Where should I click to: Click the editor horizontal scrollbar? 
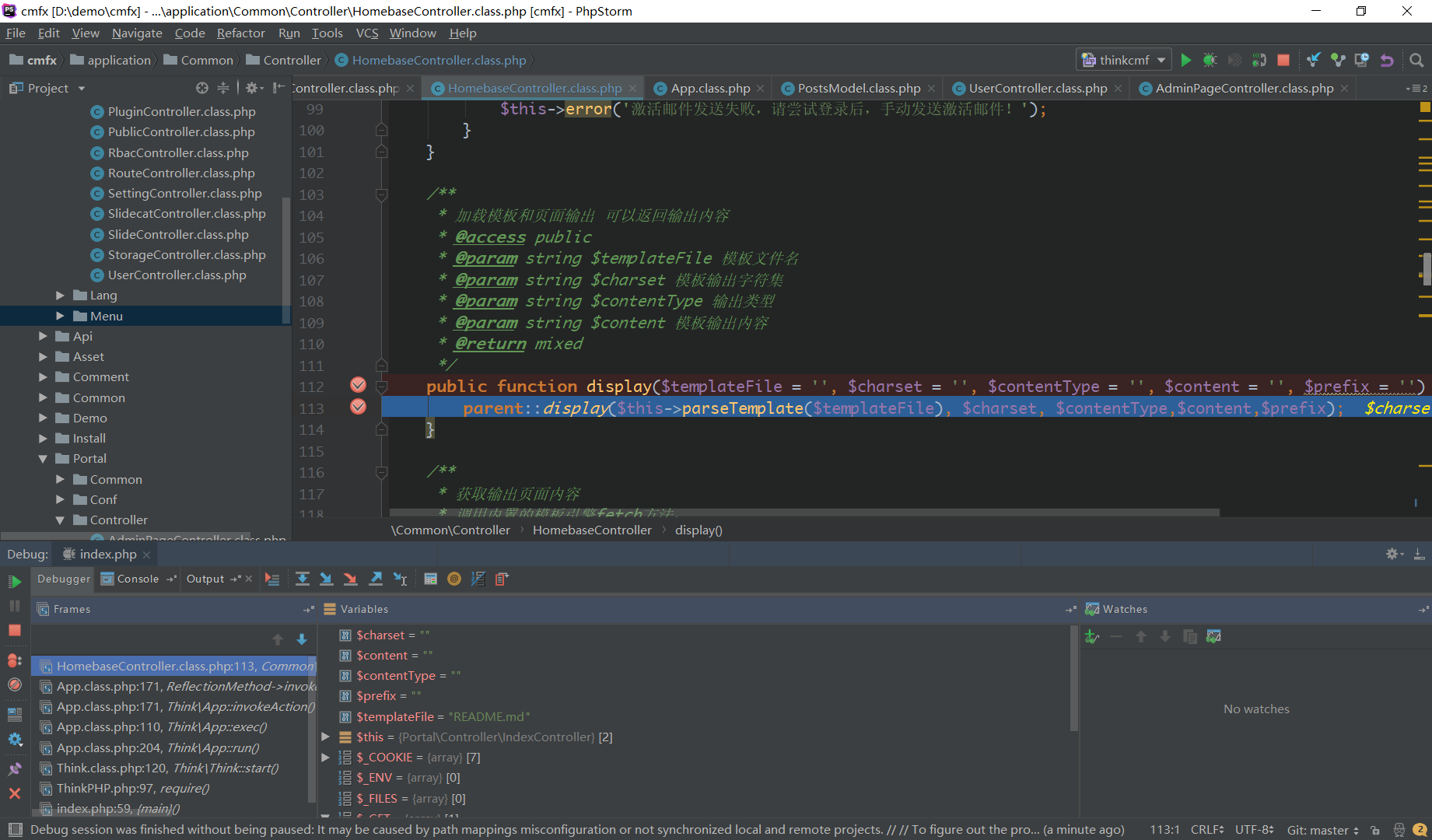pyautogui.click(x=804, y=513)
